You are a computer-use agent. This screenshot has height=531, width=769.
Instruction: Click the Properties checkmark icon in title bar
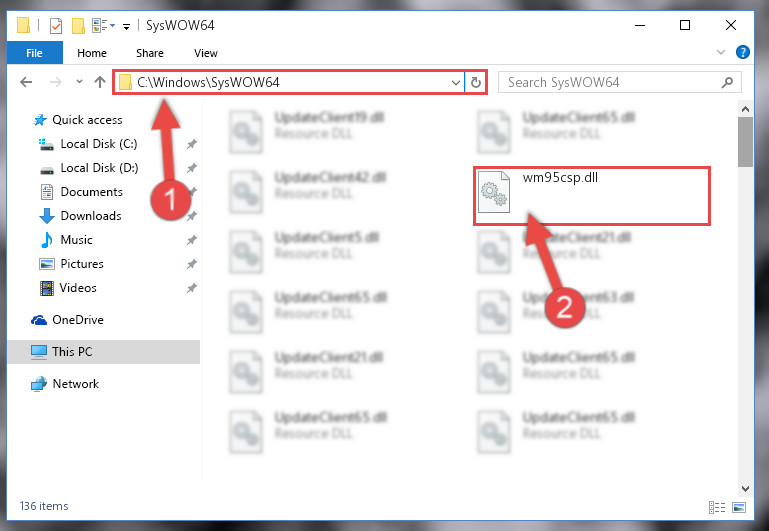pyautogui.click(x=56, y=25)
